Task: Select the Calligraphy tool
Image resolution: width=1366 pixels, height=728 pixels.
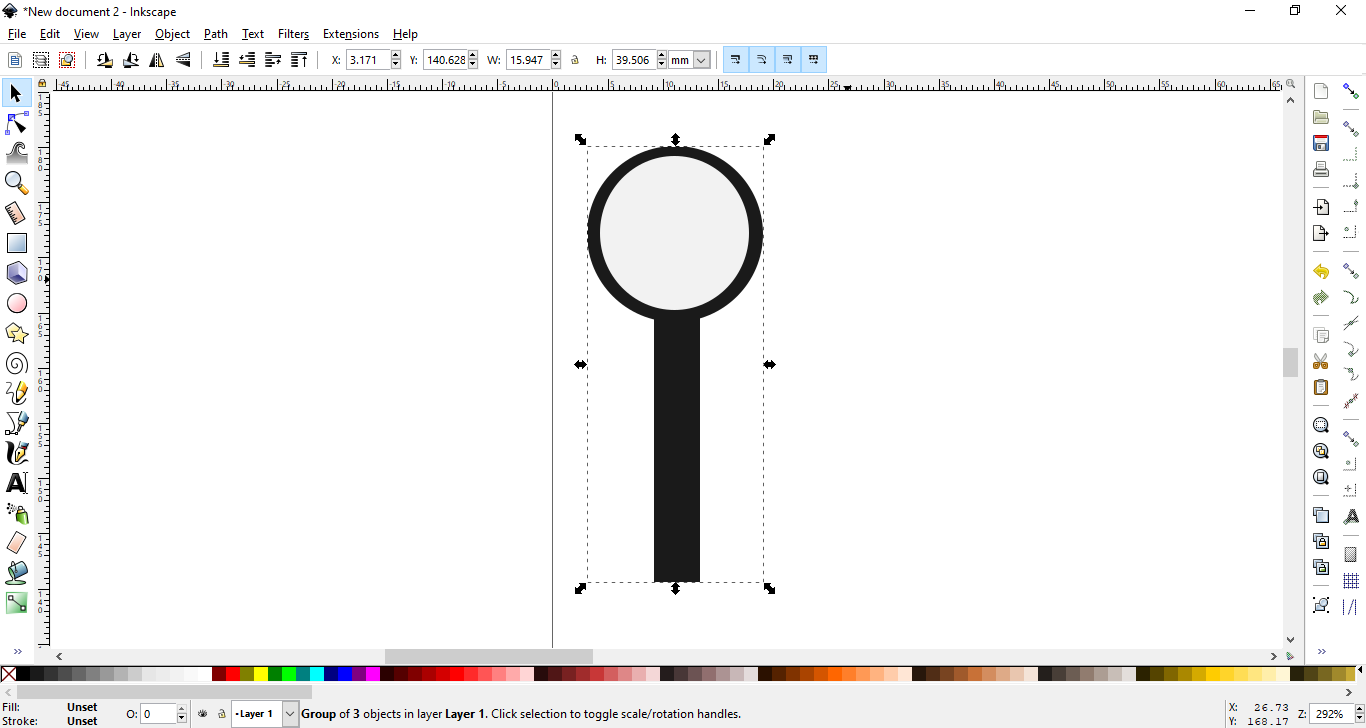Action: (16, 453)
